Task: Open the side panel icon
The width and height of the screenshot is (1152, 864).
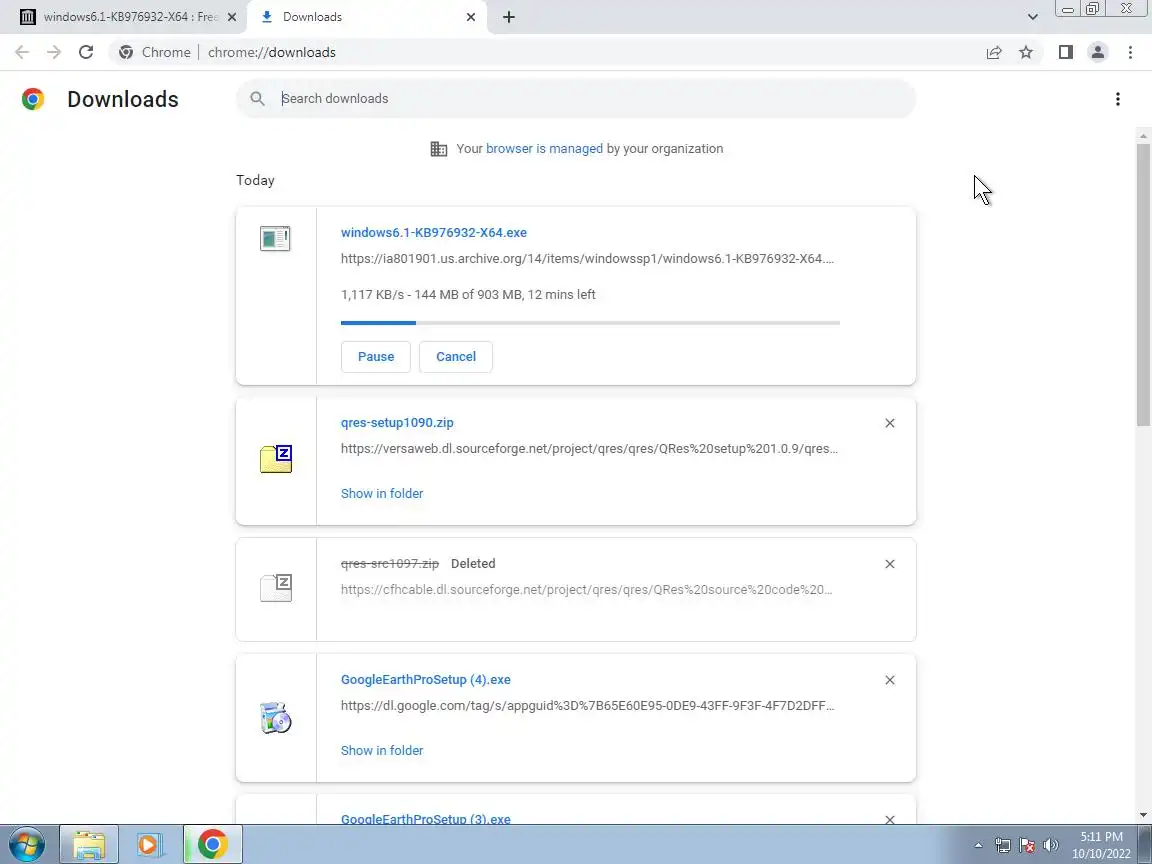Action: point(1065,52)
